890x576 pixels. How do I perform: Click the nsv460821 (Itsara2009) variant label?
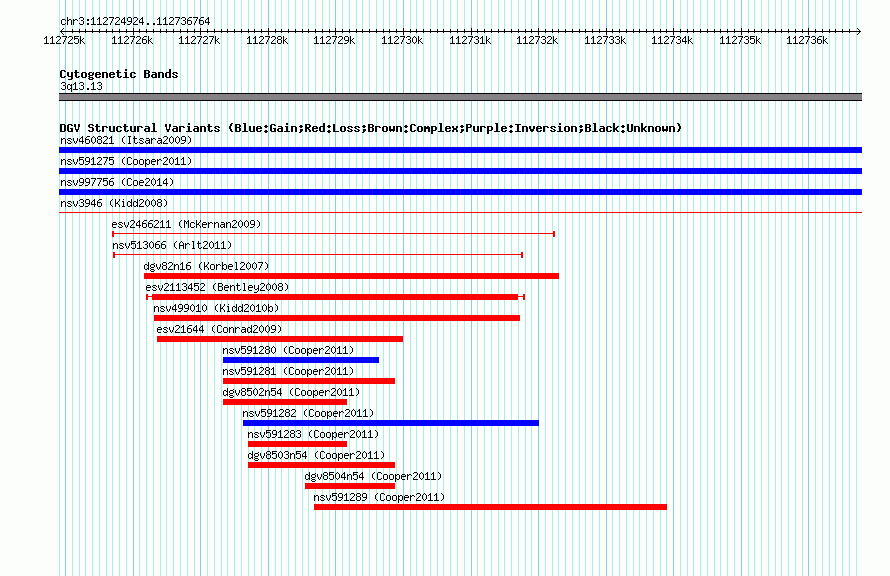[x=126, y=140]
